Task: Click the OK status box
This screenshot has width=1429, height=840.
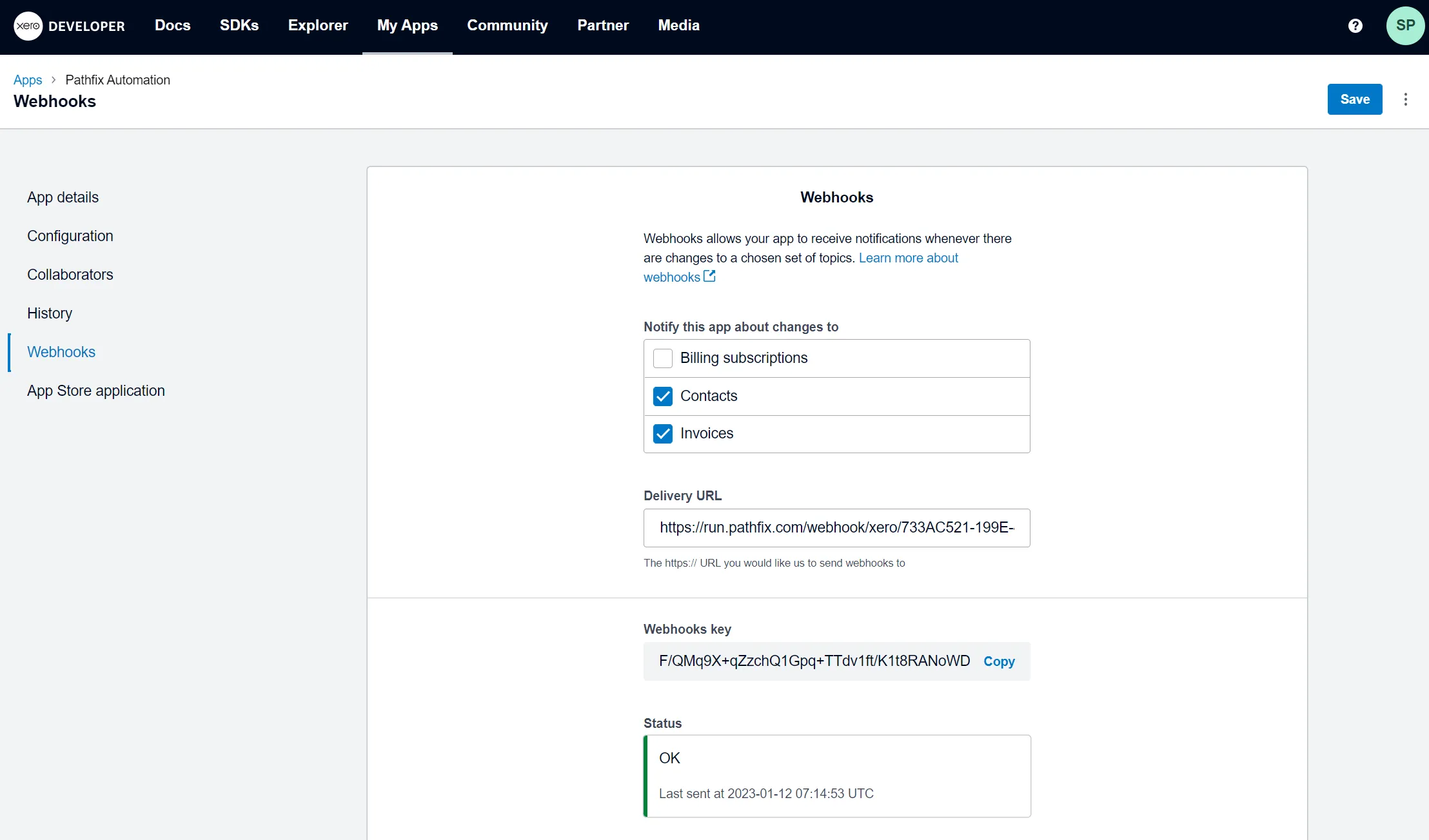Action: tap(836, 776)
